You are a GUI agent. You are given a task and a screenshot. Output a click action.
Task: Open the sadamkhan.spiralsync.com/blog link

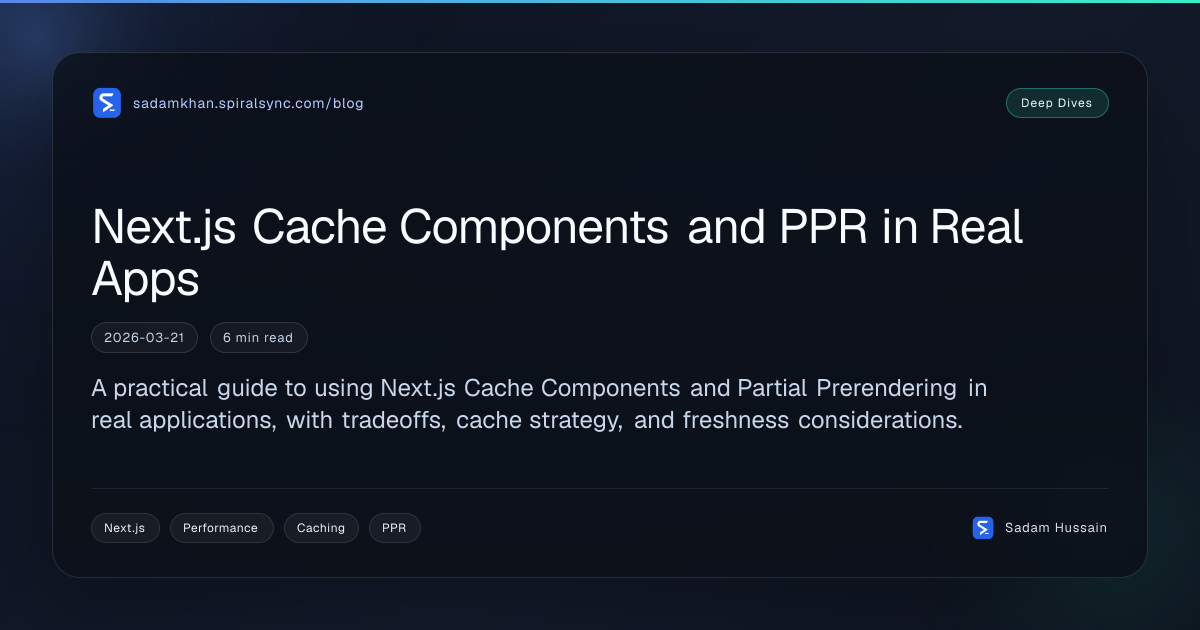click(x=248, y=103)
